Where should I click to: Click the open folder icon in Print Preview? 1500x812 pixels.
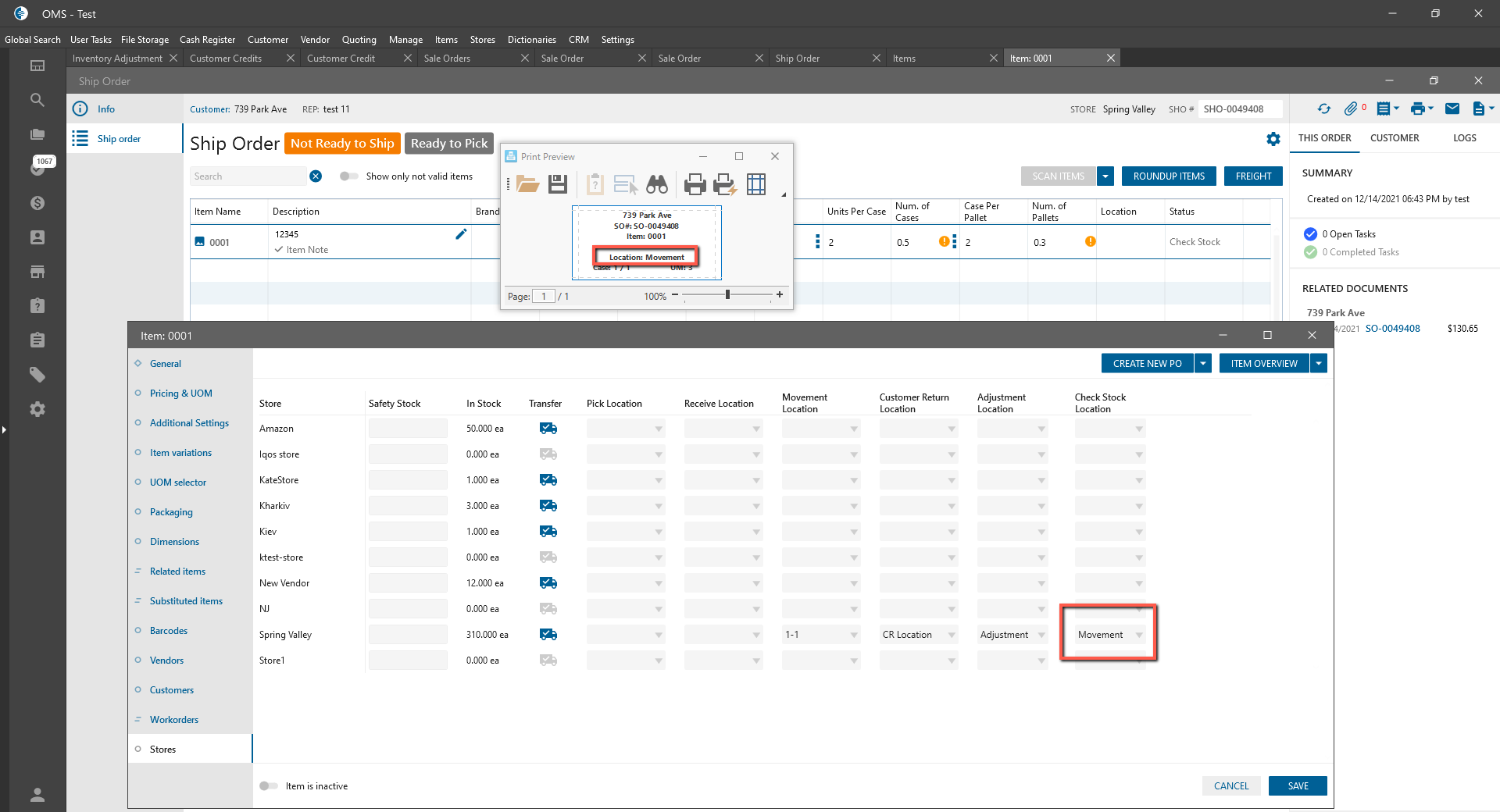point(528,184)
